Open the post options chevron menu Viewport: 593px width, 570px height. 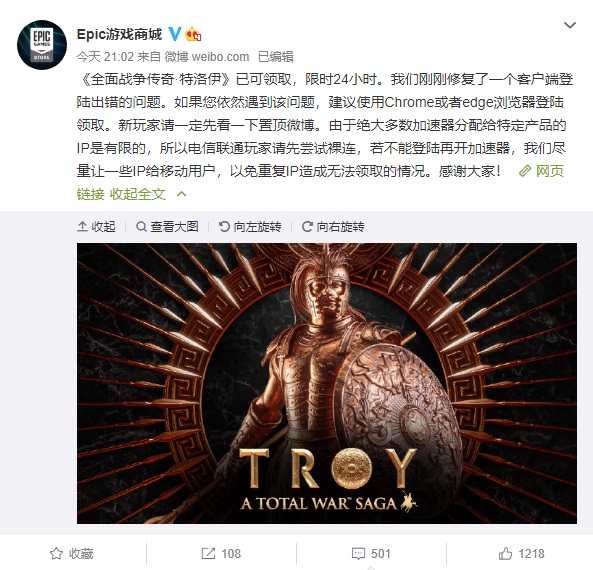[570, 25]
